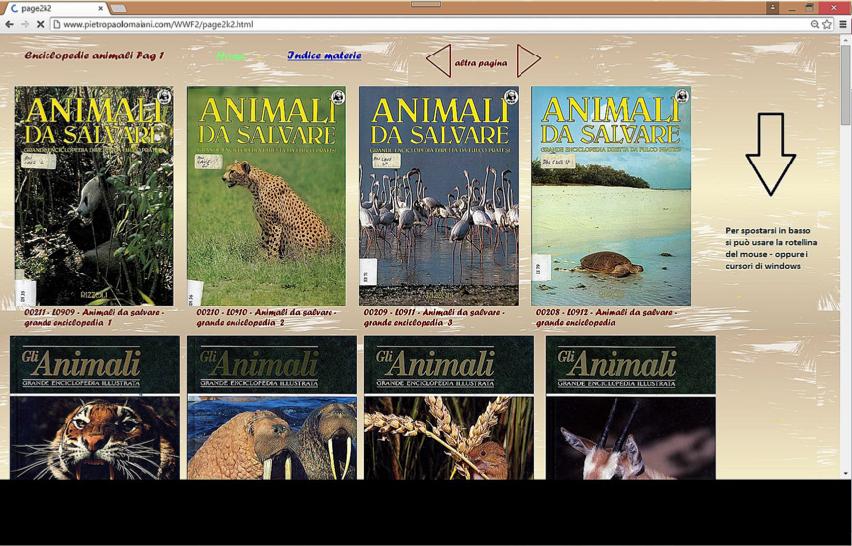Screen dimensions: 852x546
Task: Click the vertical scrollbar thumb
Action: click(x=846, y=85)
